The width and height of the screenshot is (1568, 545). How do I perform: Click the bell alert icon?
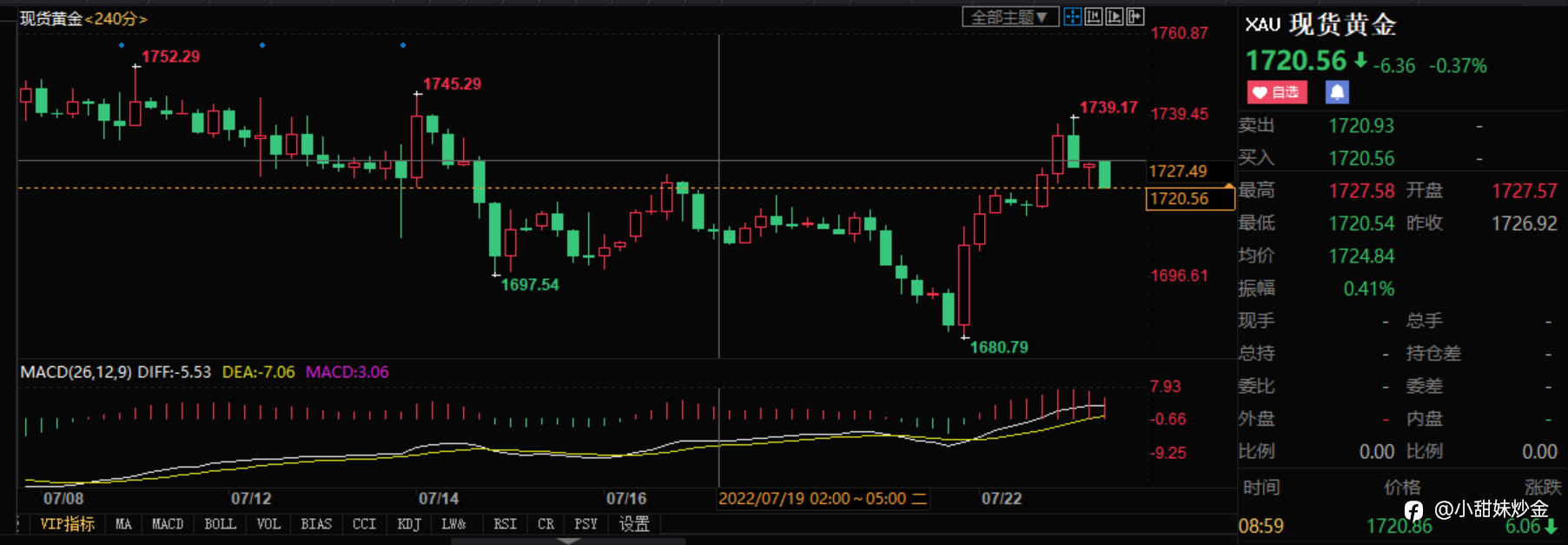(1337, 92)
